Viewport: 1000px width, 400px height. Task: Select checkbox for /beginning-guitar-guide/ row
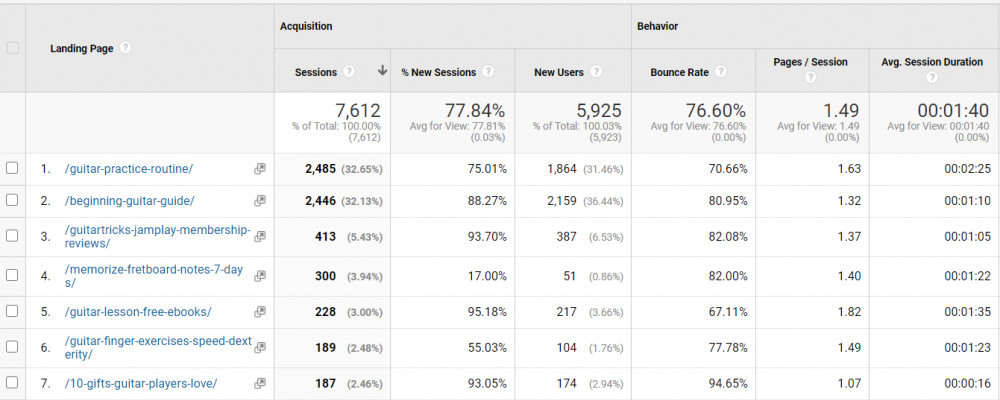(12, 200)
